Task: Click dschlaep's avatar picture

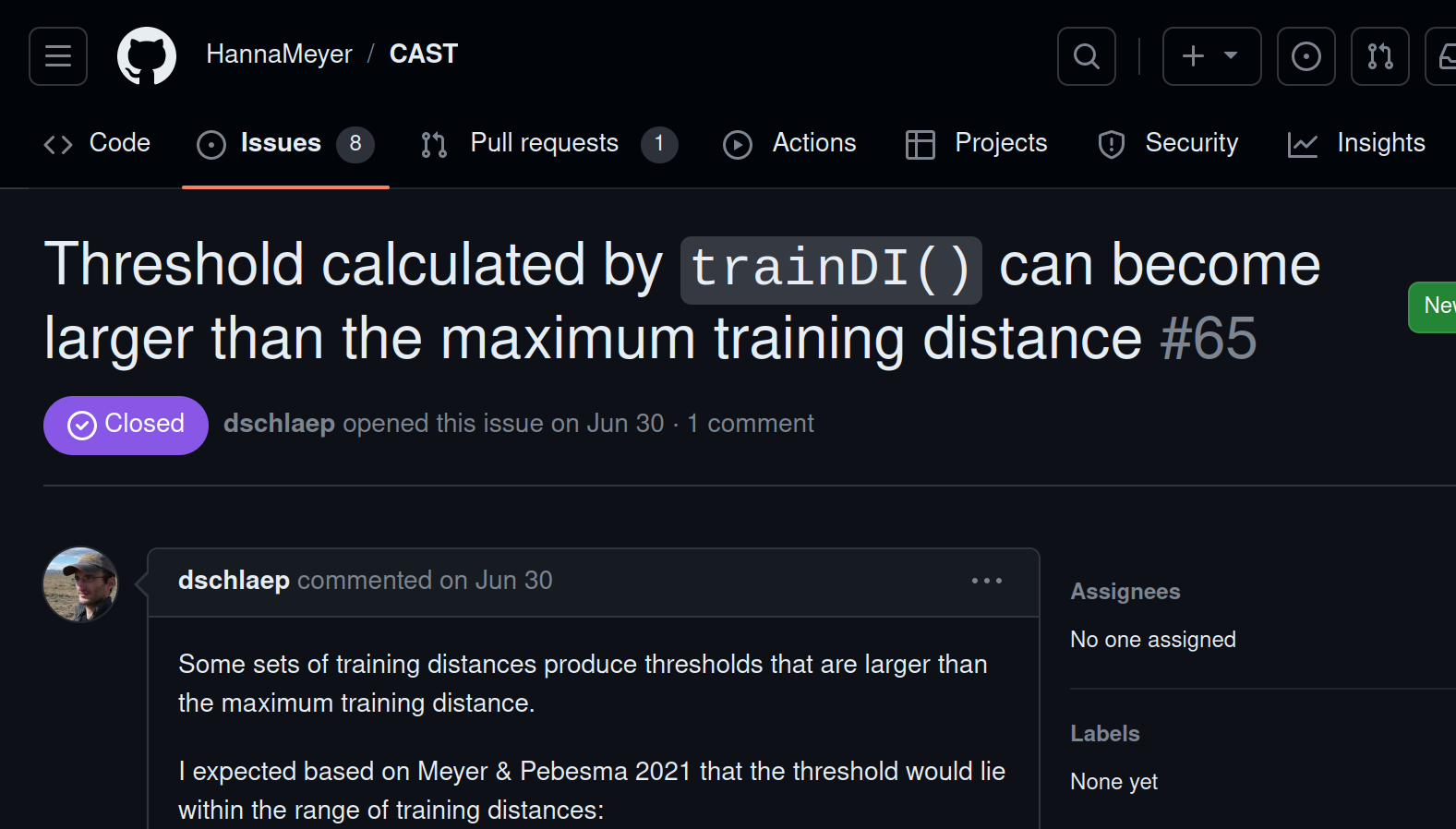Action: pos(81,584)
